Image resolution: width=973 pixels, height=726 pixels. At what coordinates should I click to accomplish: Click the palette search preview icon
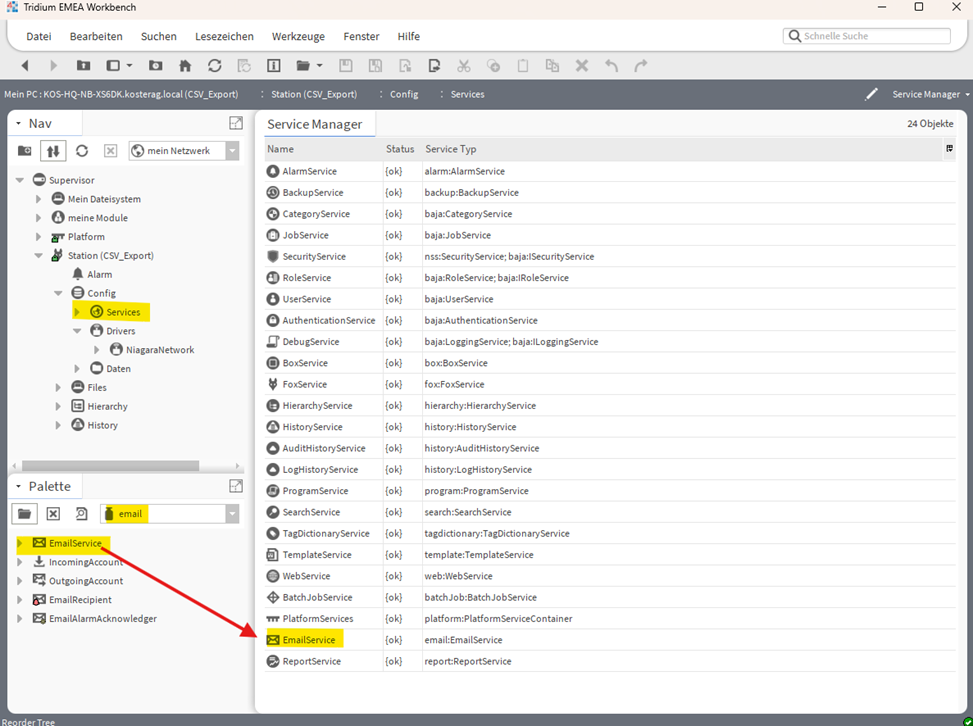tap(82, 513)
